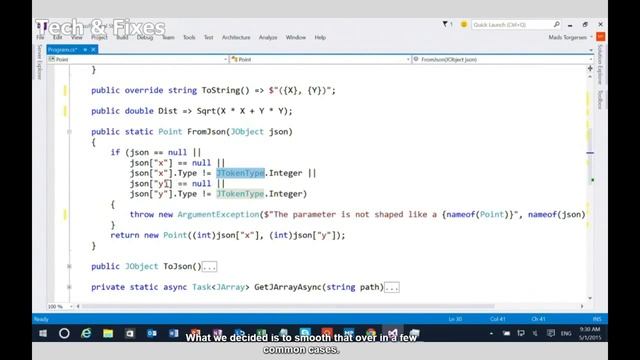The image size is (640, 360).
Task: Open the Solution Explorer side tab
Action: pyautogui.click(x=600, y=64)
